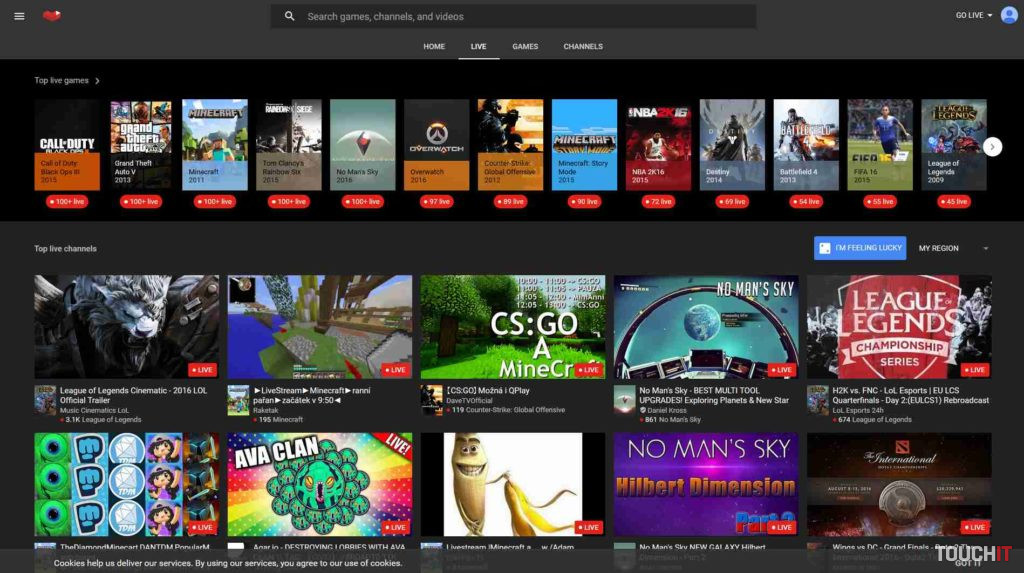
Task: Click the Overwatch game cover
Action: point(436,144)
